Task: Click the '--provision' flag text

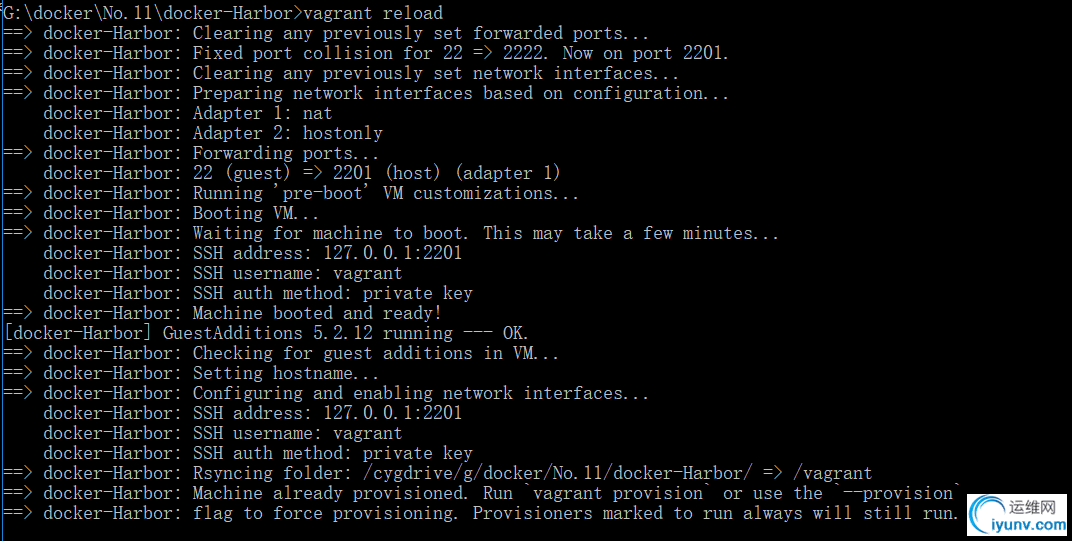Action: tap(897, 493)
